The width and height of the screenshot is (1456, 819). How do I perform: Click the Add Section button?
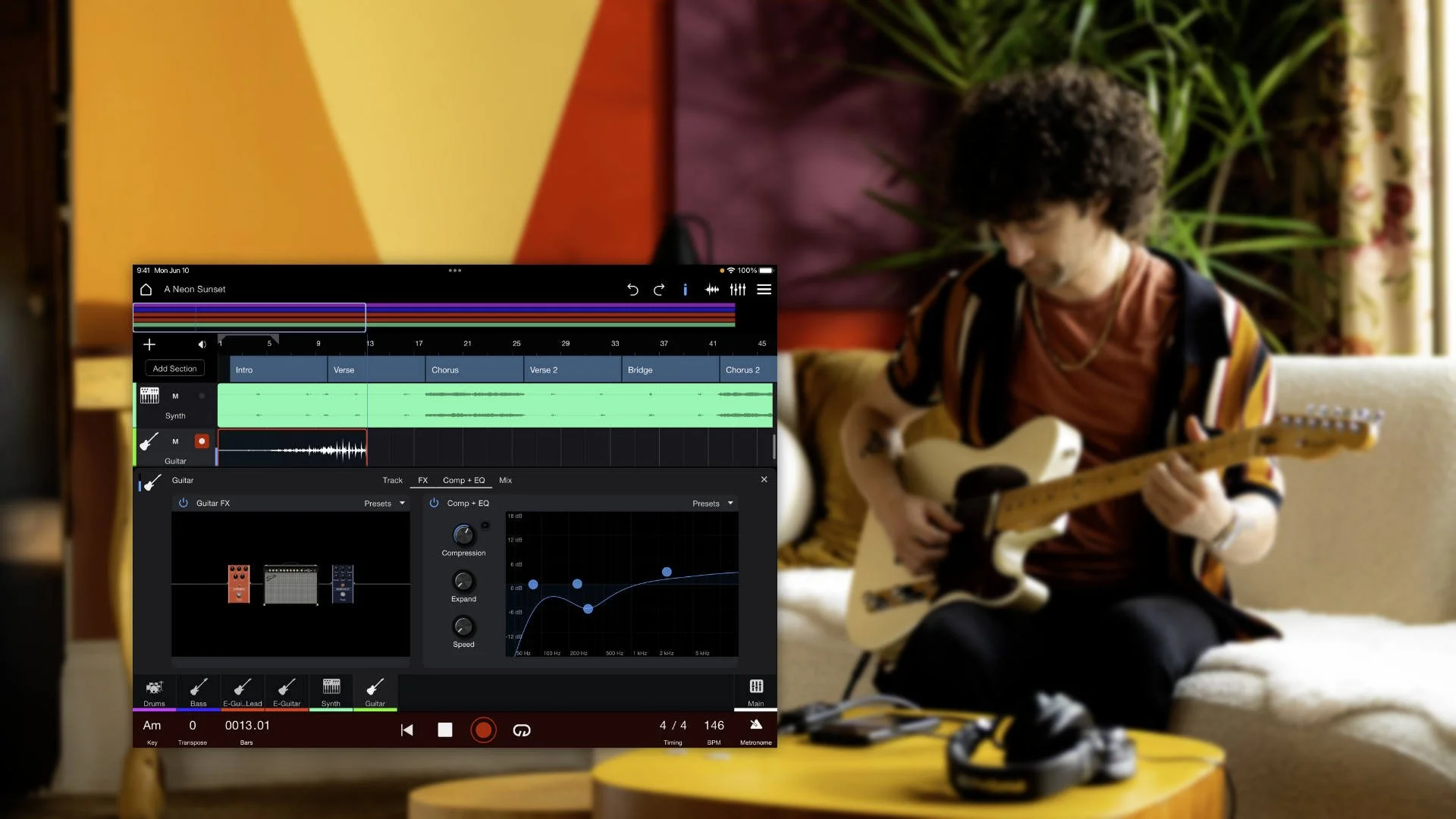click(x=174, y=369)
